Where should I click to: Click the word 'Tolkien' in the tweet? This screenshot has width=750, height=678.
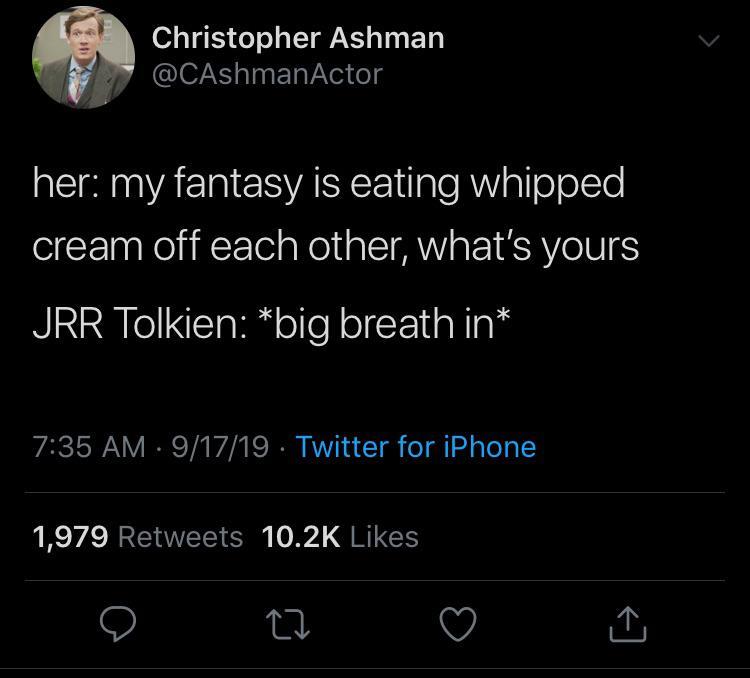click(x=179, y=324)
